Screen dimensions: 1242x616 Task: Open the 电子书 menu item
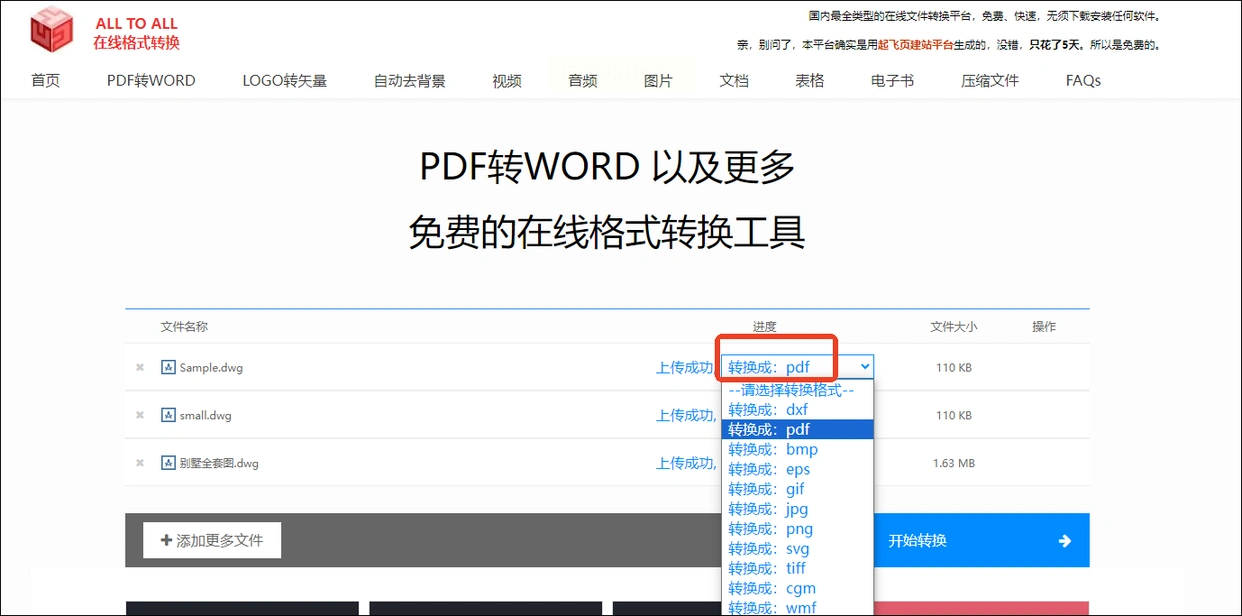[892, 81]
